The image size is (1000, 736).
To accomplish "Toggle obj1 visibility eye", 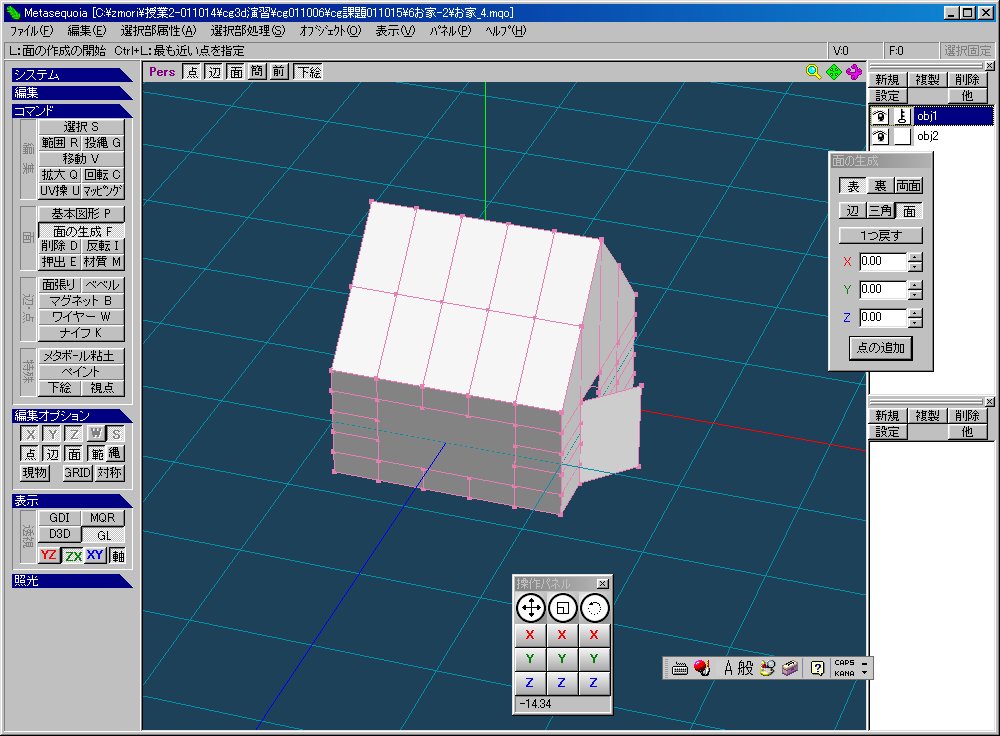I will (x=880, y=116).
